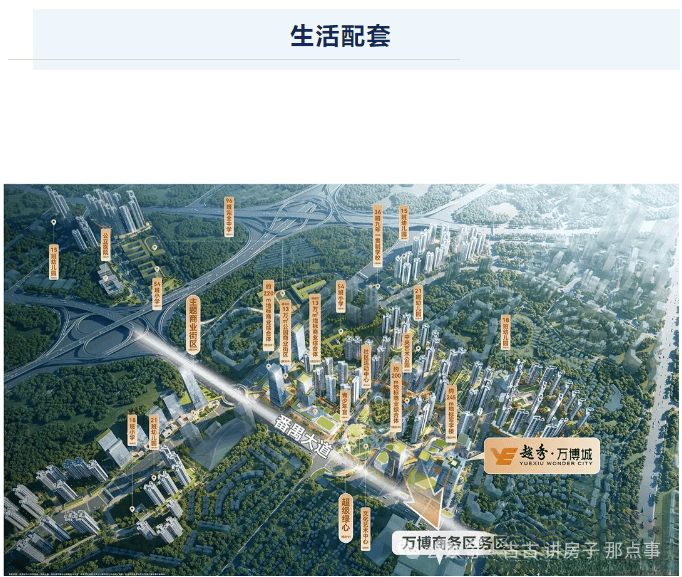The image size is (682, 577).
Task: Click the location pin above 15班幼儿园 near 公立医院
Action: (53, 223)
